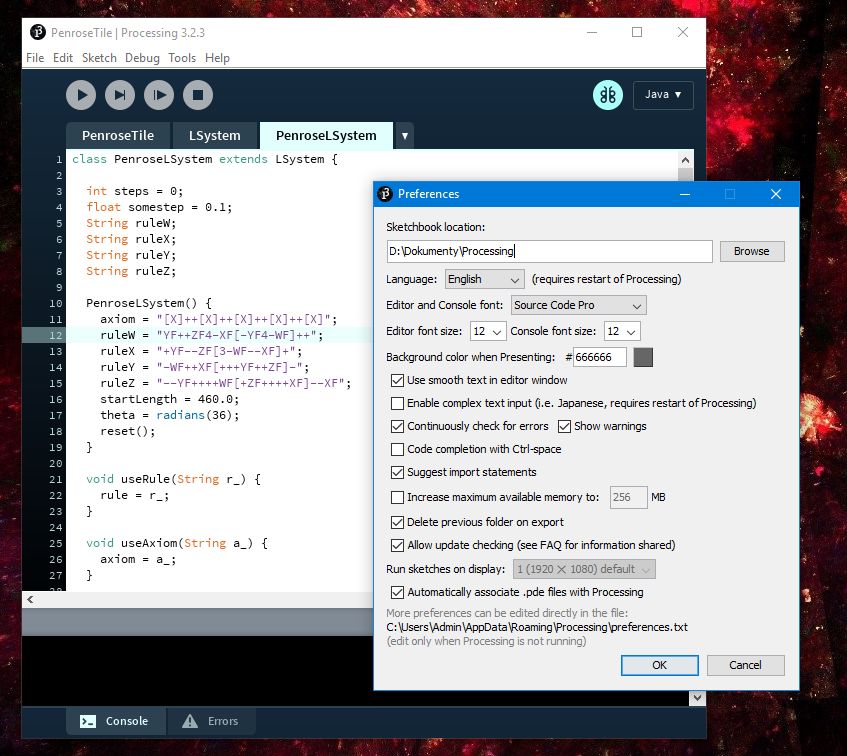This screenshot has width=847, height=756.
Task: Browse for a sketchbook folder
Action: coord(751,251)
